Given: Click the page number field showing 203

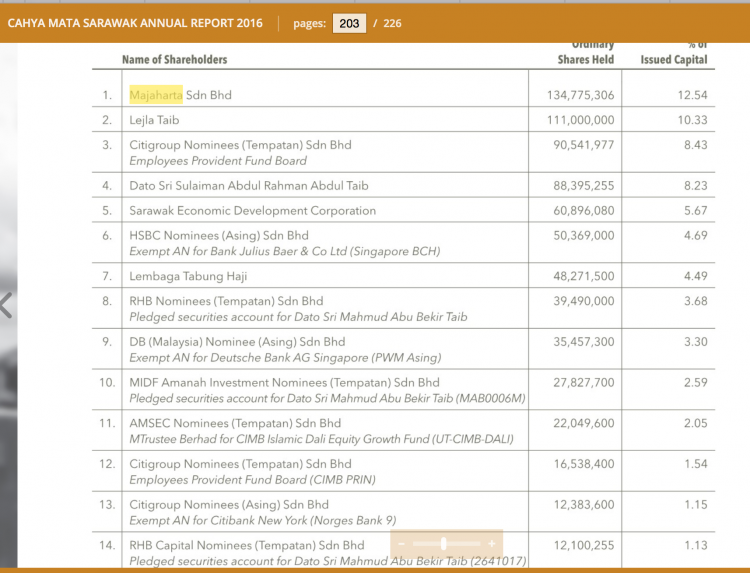Looking at the screenshot, I should (x=349, y=23).
